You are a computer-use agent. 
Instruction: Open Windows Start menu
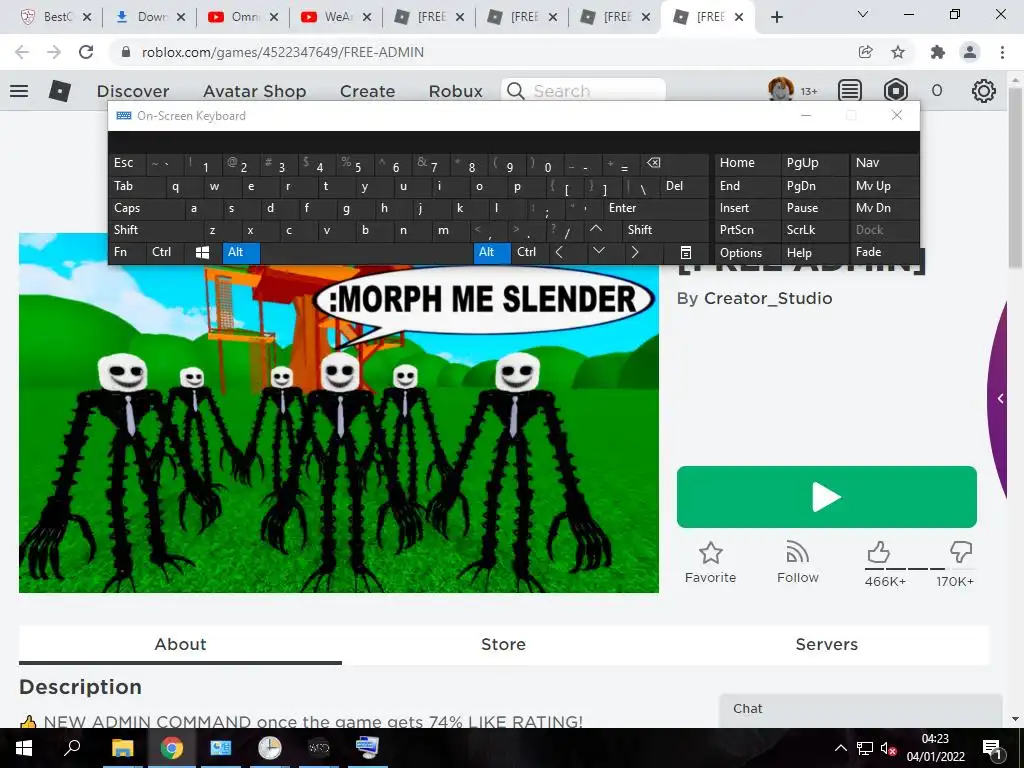tap(24, 748)
